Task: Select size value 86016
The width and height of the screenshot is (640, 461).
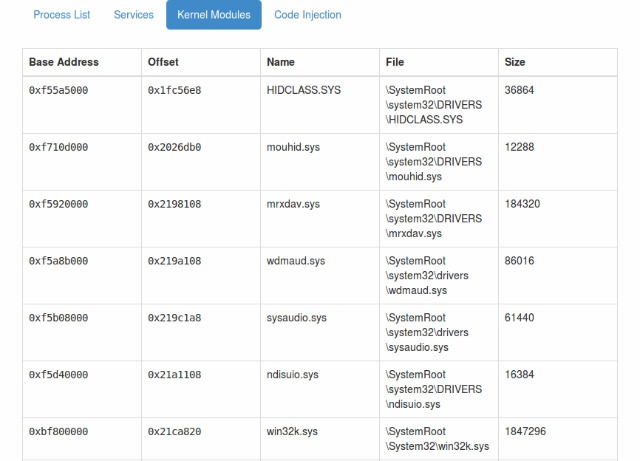Action: click(x=519, y=261)
